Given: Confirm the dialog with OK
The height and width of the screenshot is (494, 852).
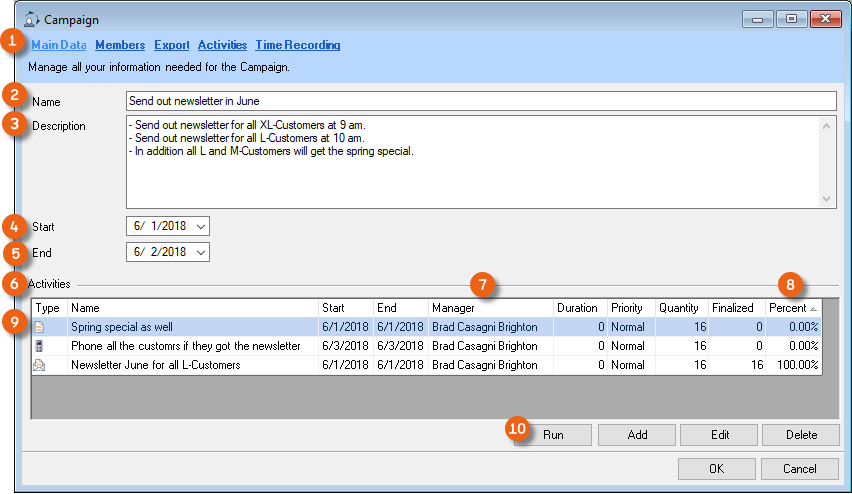Looking at the screenshot, I should click(x=716, y=469).
